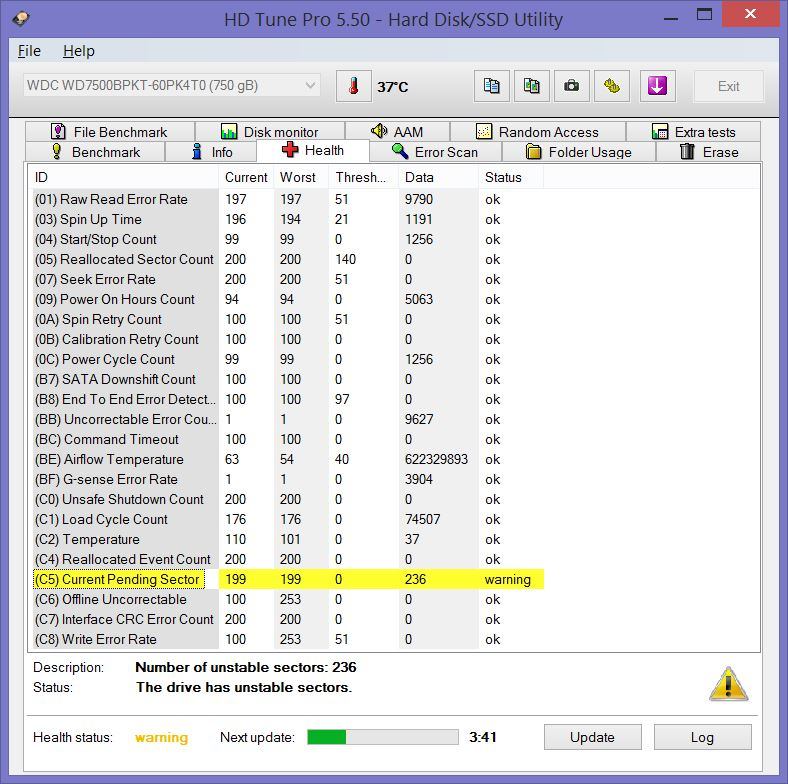Image resolution: width=788 pixels, height=784 pixels.
Task: Switch to the Disk monitor tab
Action: click(270, 132)
